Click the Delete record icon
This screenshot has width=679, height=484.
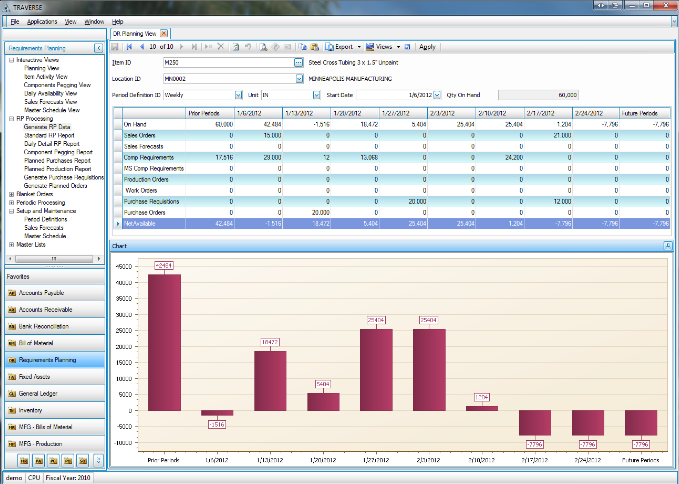tap(220, 47)
